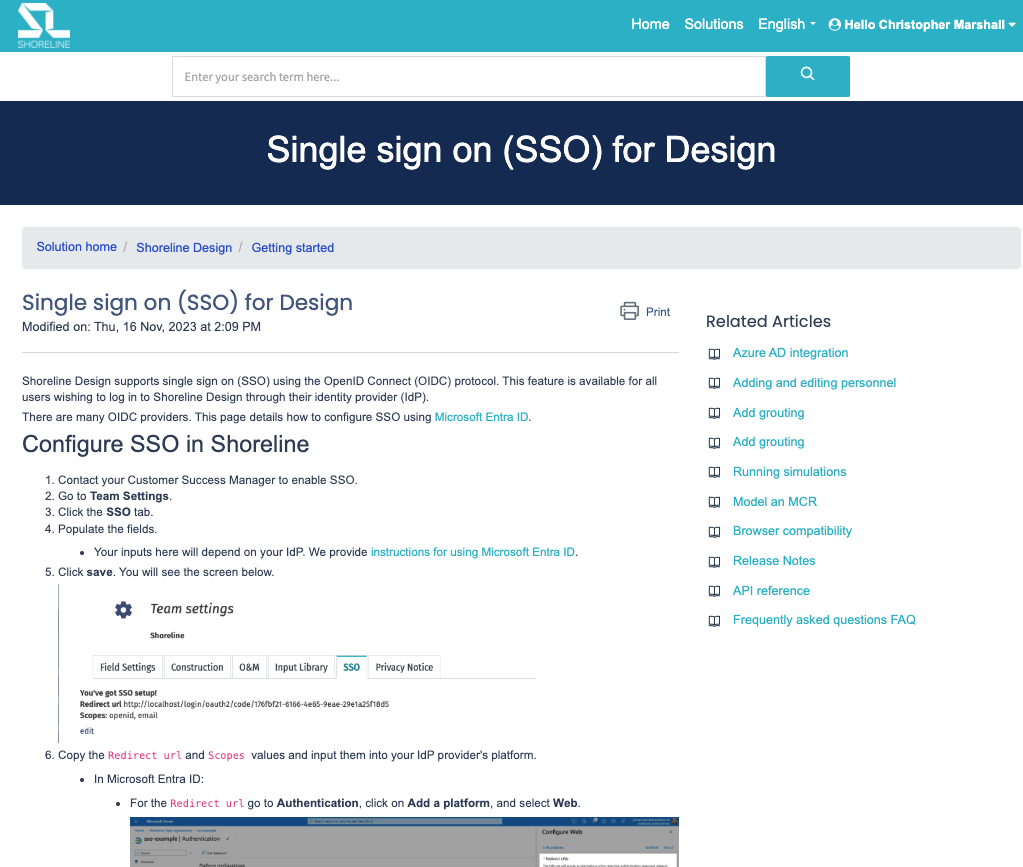Click the book icon beside Adding and editing personnel

(x=714, y=384)
